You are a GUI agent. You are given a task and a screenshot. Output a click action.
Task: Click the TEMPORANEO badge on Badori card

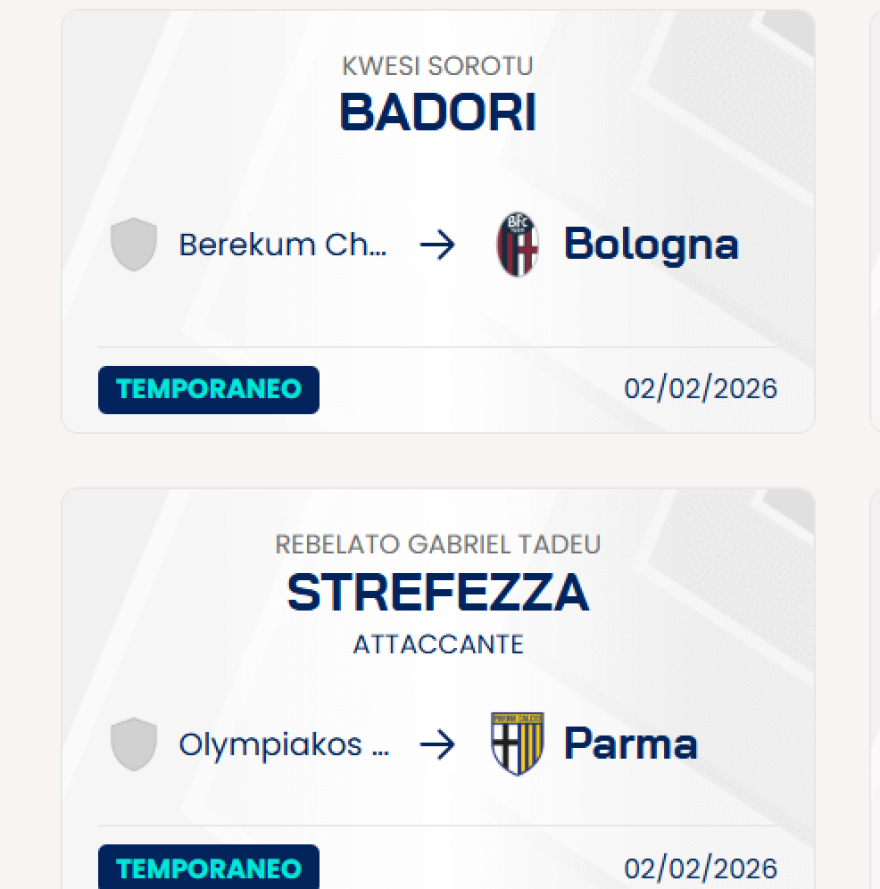pos(208,390)
